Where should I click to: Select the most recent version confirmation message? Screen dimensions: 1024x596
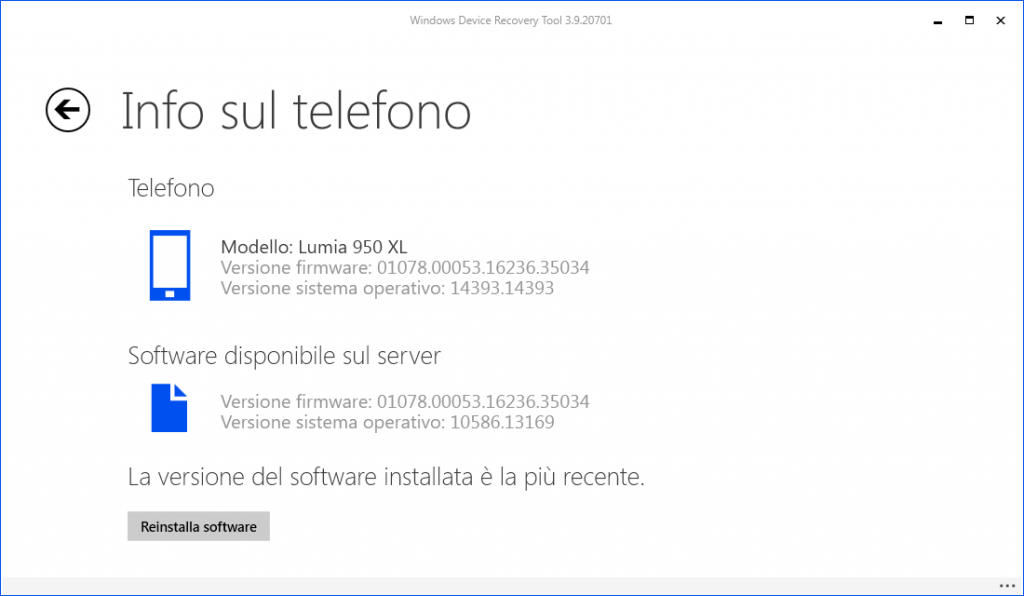tap(388, 477)
